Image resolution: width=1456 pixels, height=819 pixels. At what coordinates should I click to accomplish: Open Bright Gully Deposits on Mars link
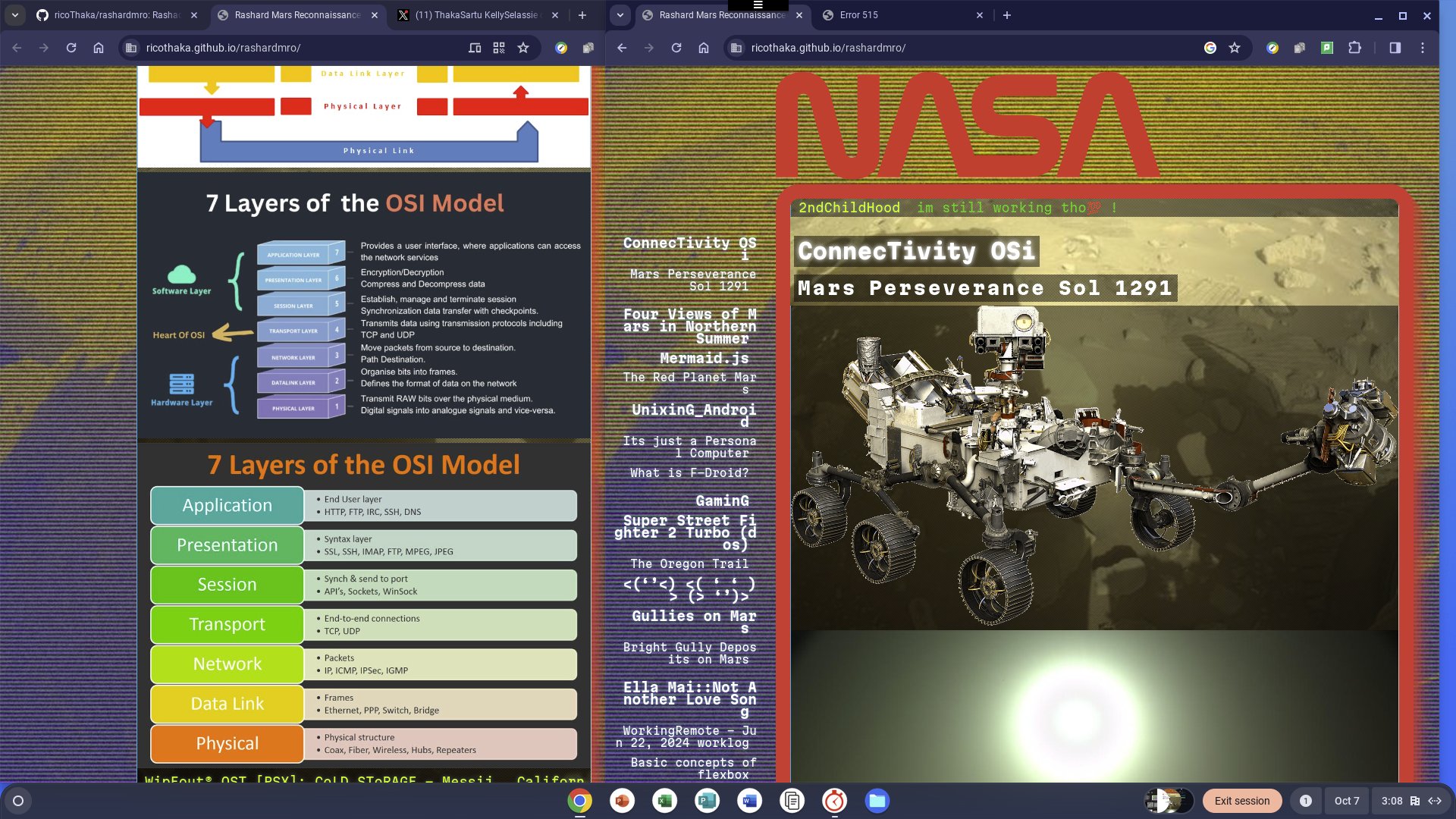(689, 653)
